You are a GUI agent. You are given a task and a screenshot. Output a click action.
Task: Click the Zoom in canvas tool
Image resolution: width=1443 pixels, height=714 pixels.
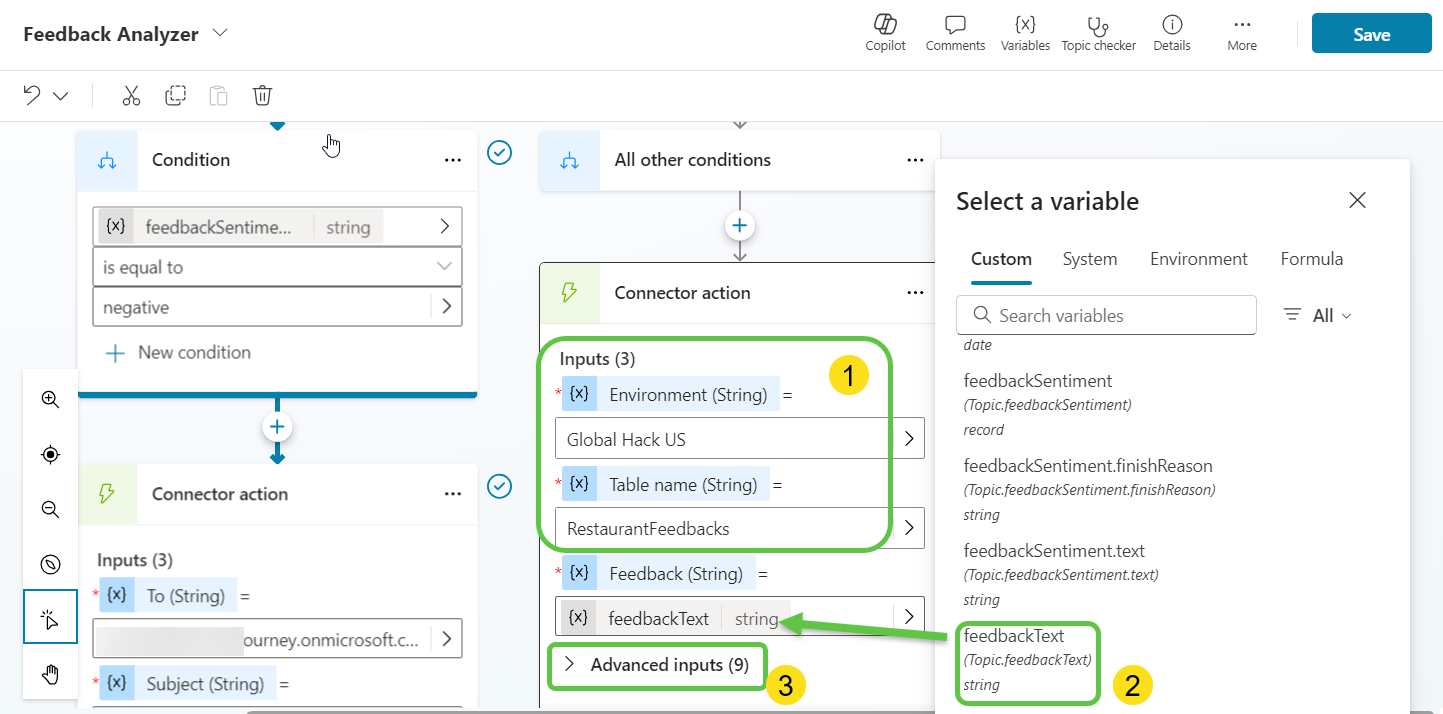tap(50, 399)
